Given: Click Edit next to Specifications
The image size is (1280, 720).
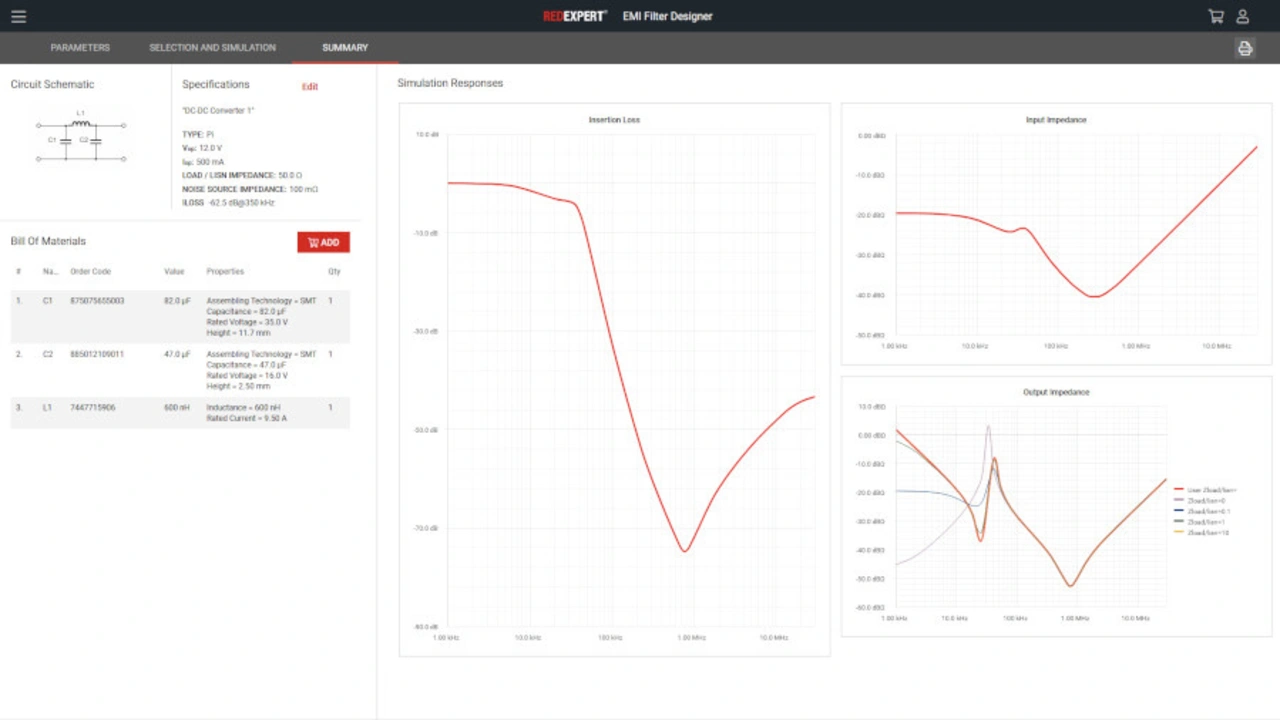Looking at the screenshot, I should coord(310,87).
